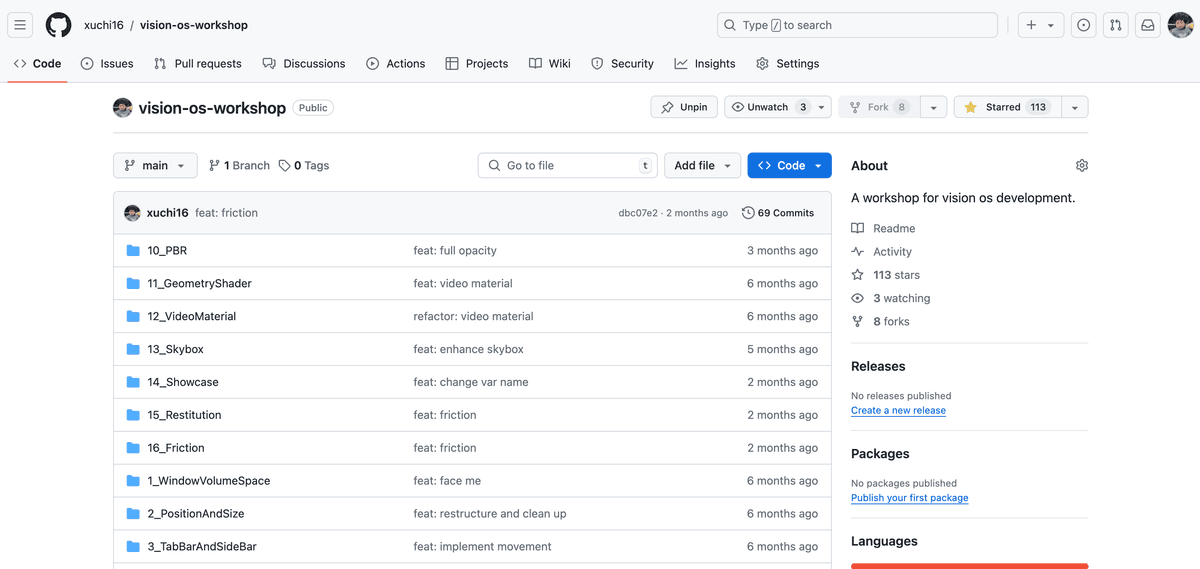
Task: Focus the Go to file input
Action: pos(568,166)
